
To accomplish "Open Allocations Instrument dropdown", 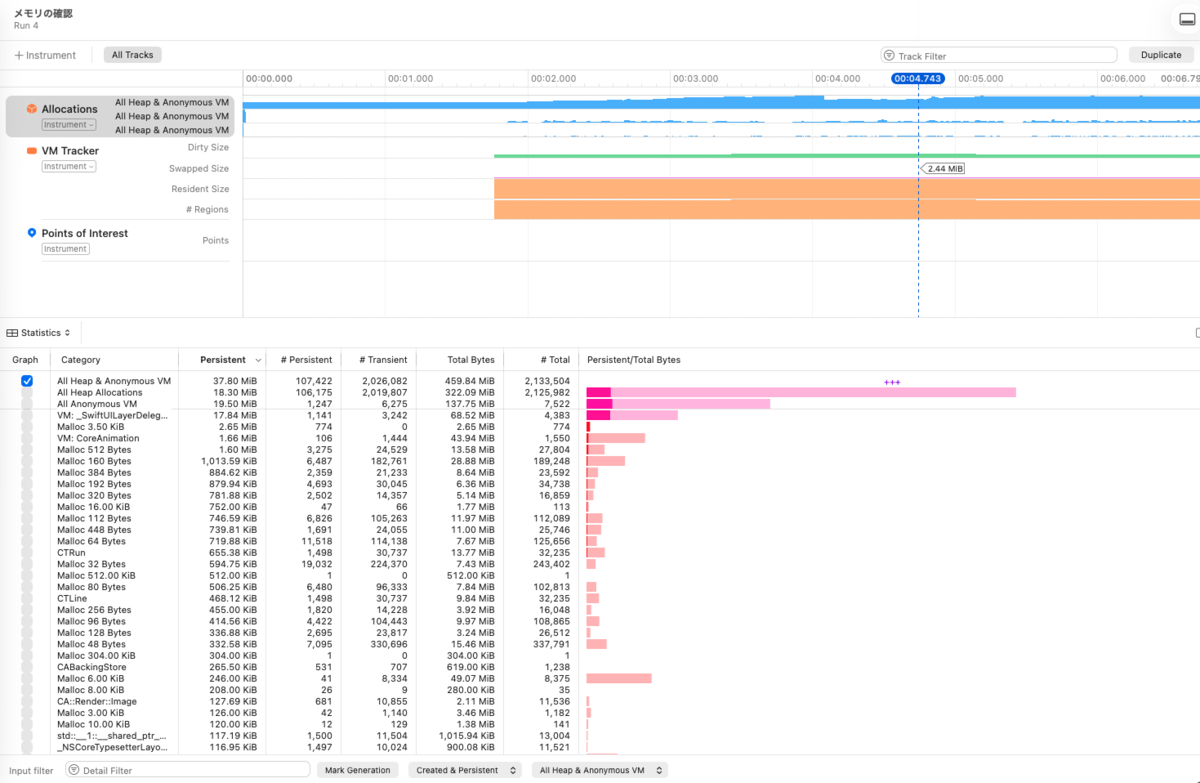I will [x=69, y=125].
